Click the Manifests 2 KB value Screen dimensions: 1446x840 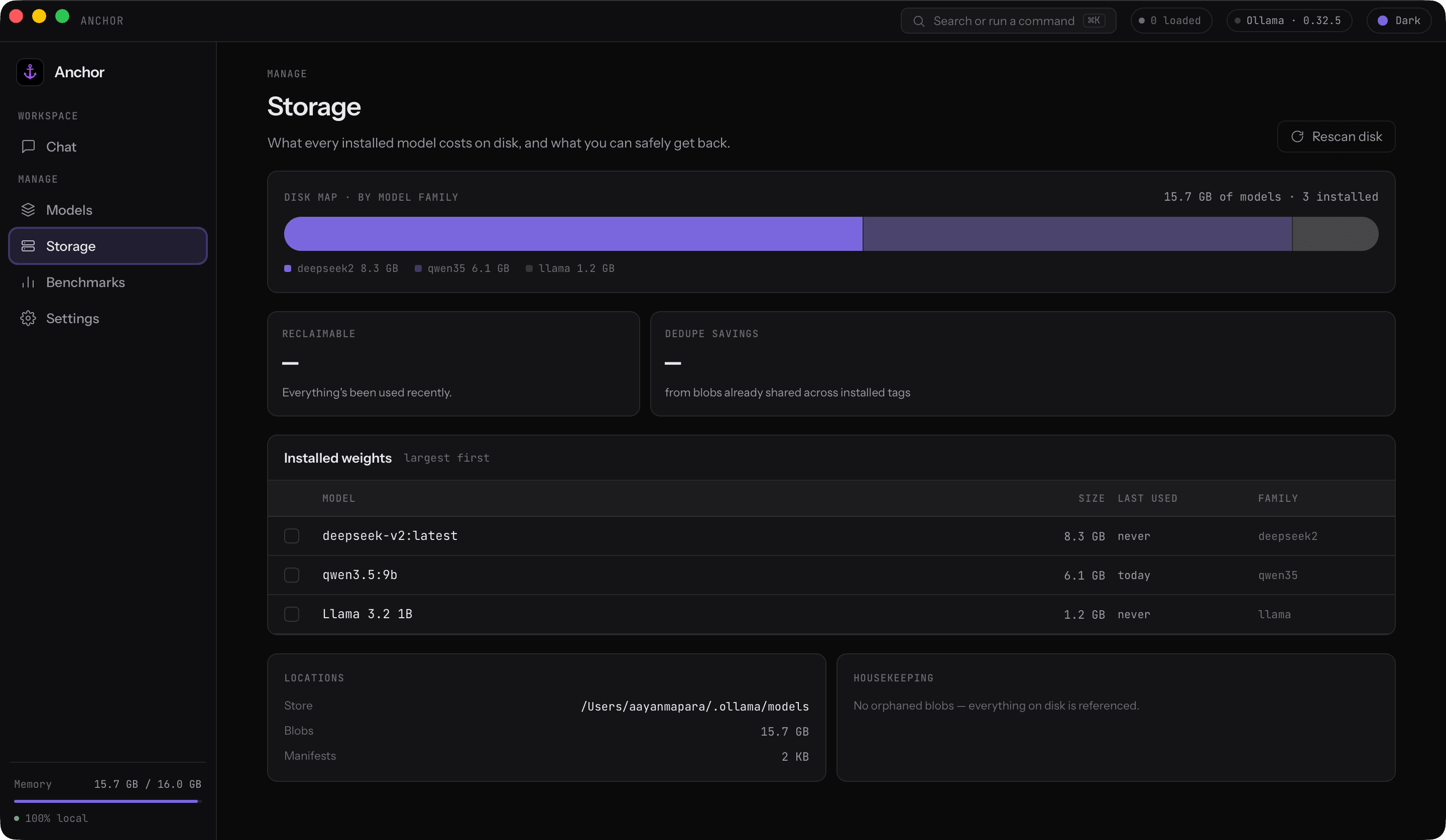coord(795,757)
